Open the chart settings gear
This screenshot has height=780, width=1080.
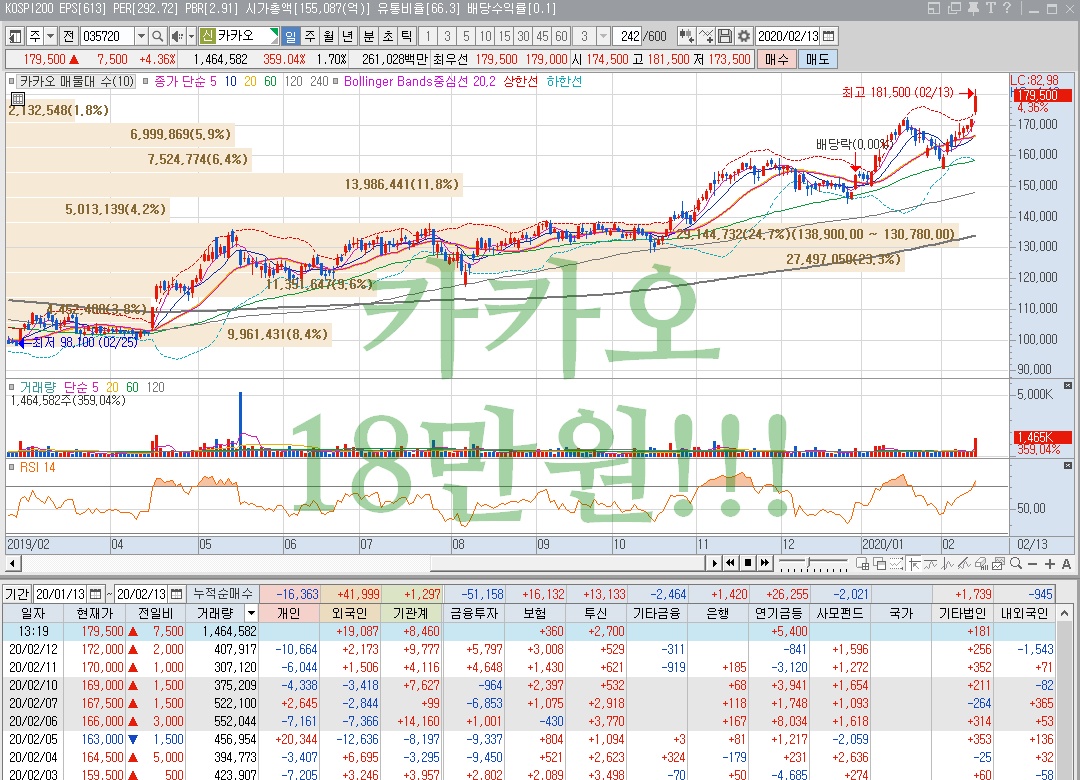[744, 37]
